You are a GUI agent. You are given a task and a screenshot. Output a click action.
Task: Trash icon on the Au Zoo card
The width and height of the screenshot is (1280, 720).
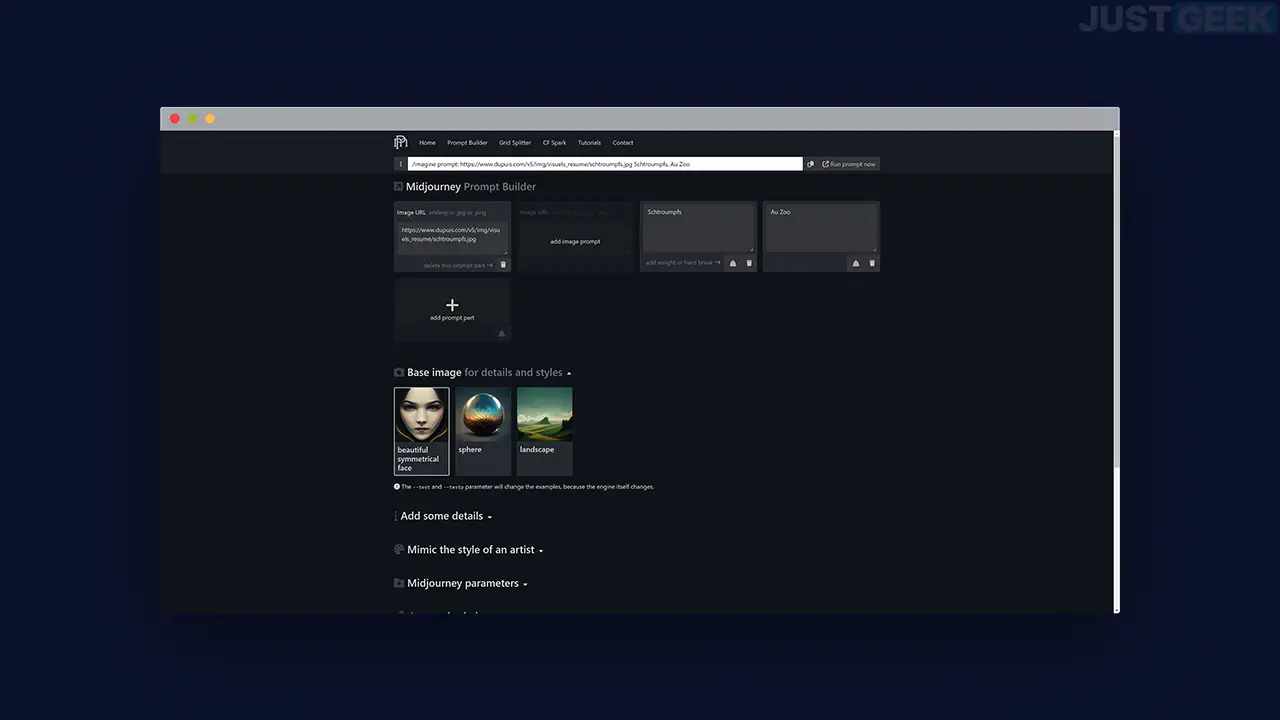[872, 263]
